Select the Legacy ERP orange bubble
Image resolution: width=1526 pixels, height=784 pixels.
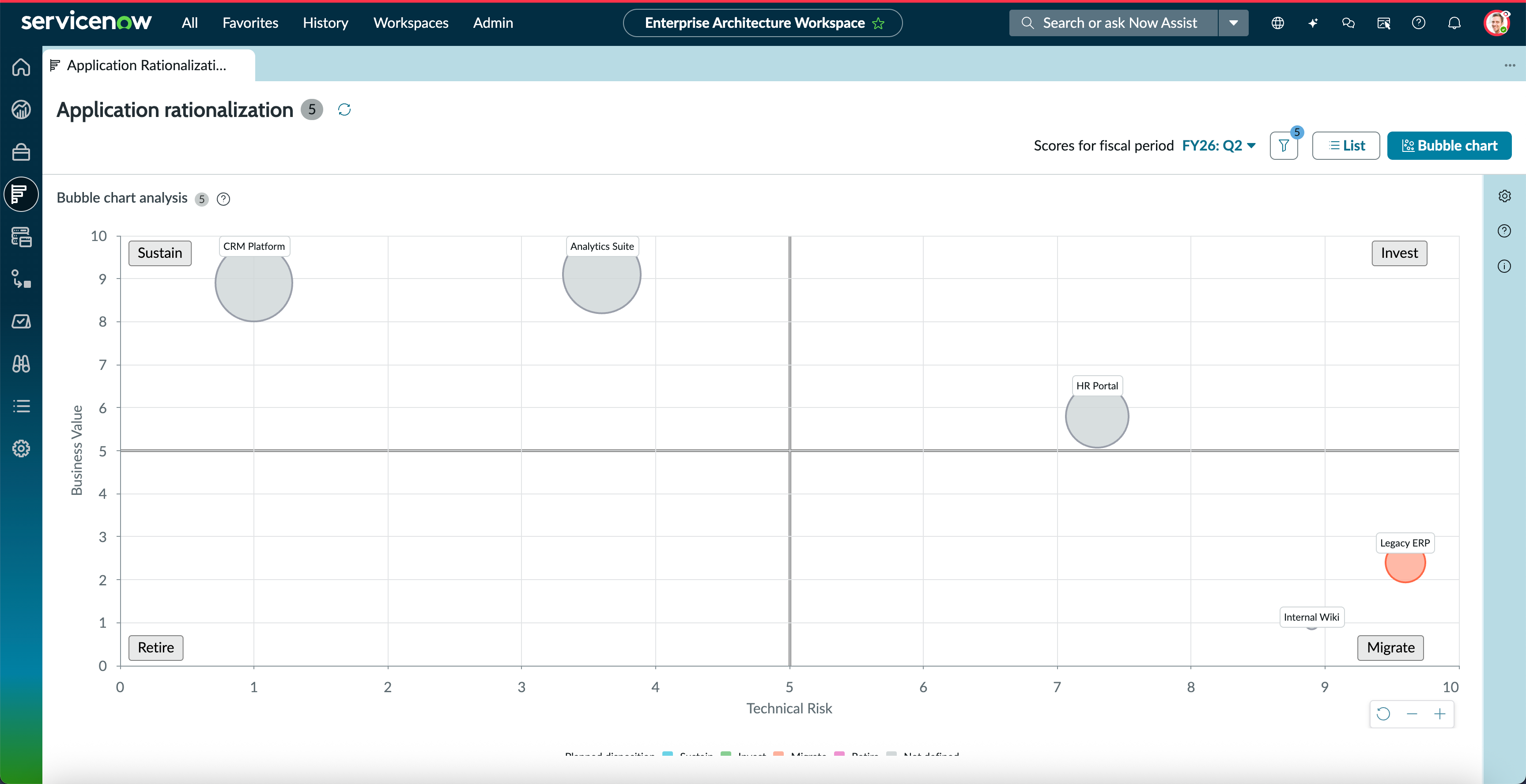point(1405,562)
